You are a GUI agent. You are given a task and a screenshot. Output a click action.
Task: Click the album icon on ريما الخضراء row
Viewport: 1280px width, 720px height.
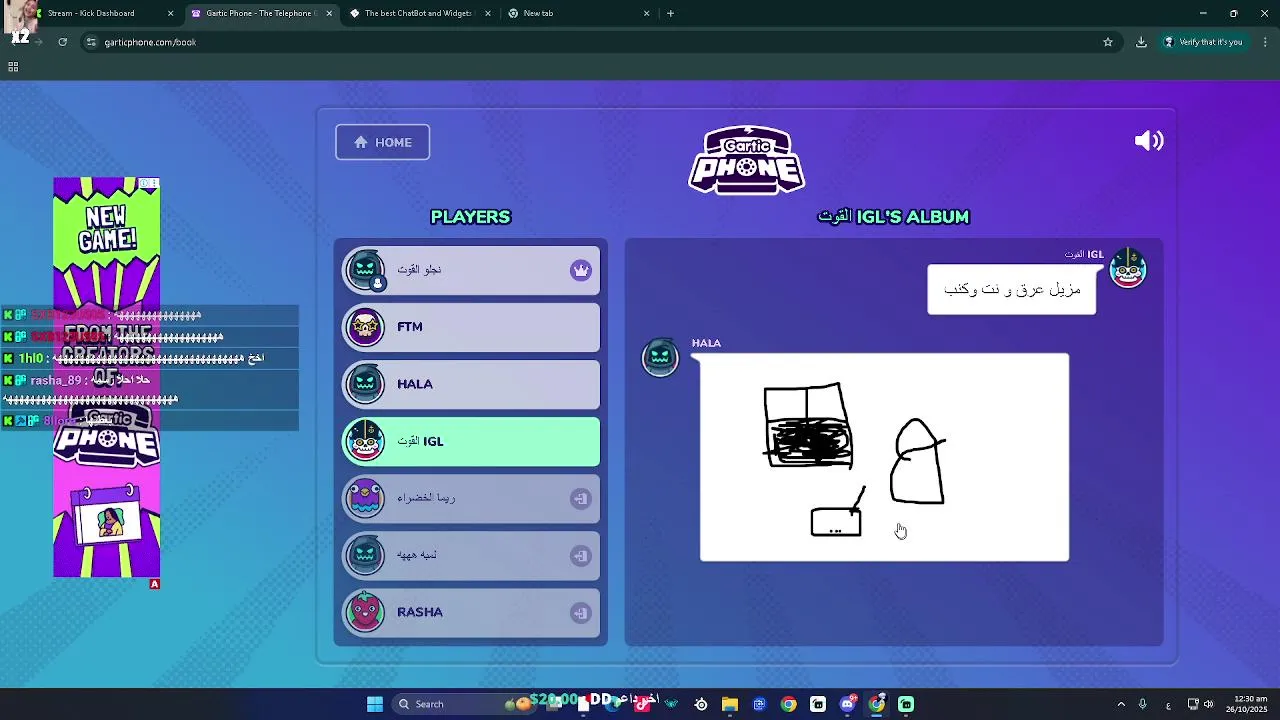pyautogui.click(x=581, y=498)
